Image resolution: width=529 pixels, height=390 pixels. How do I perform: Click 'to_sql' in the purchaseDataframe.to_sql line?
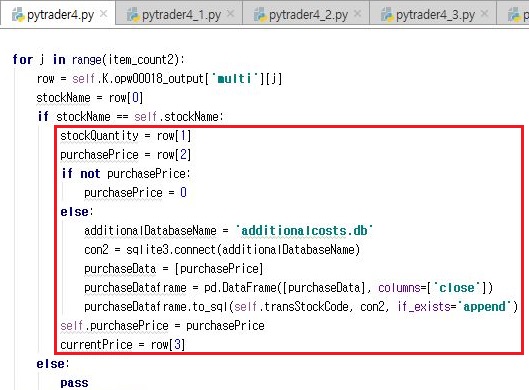pyautogui.click(x=210, y=307)
